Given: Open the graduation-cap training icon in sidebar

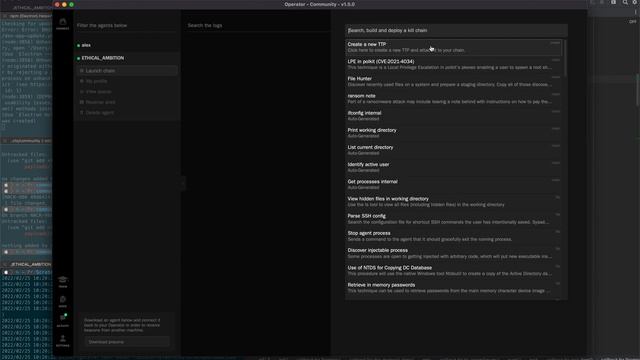Looking at the screenshot, I should [62, 282].
